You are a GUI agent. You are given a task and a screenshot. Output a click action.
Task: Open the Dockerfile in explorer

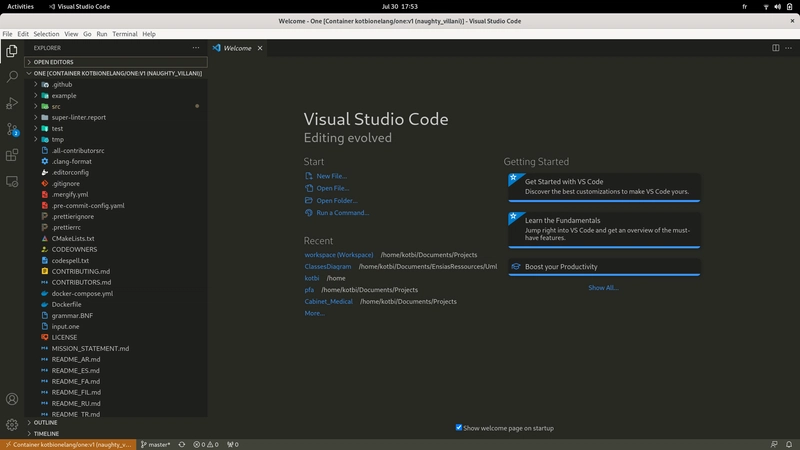pyautogui.click(x=67, y=304)
